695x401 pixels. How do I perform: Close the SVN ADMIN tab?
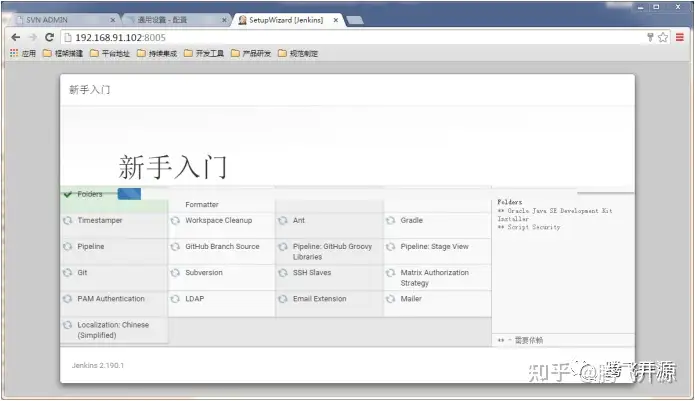113,20
